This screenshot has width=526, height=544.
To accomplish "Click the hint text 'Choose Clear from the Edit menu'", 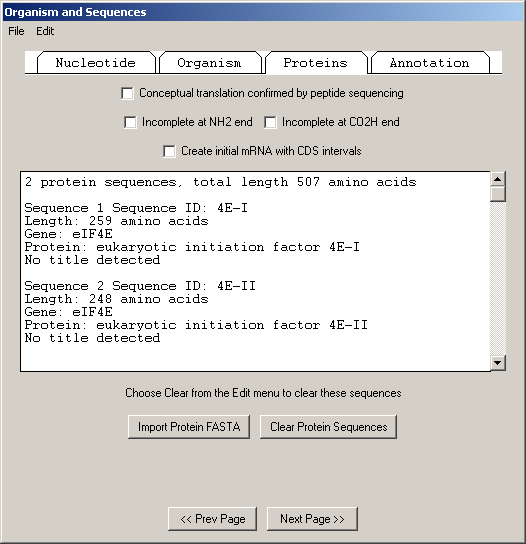I will pyautogui.click(x=263, y=393).
